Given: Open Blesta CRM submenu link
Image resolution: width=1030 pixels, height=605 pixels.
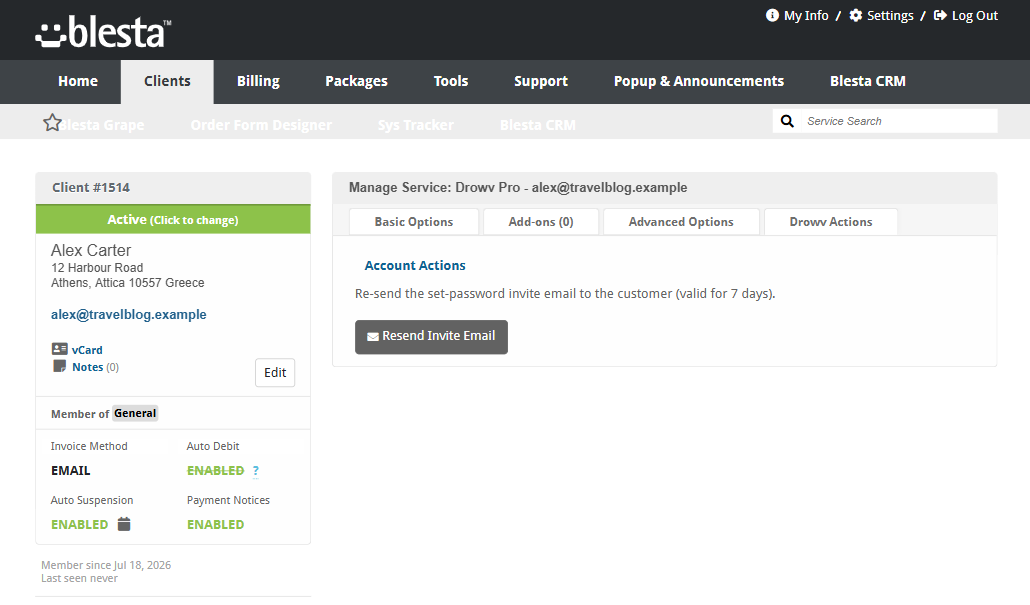Looking at the screenshot, I should 537,125.
